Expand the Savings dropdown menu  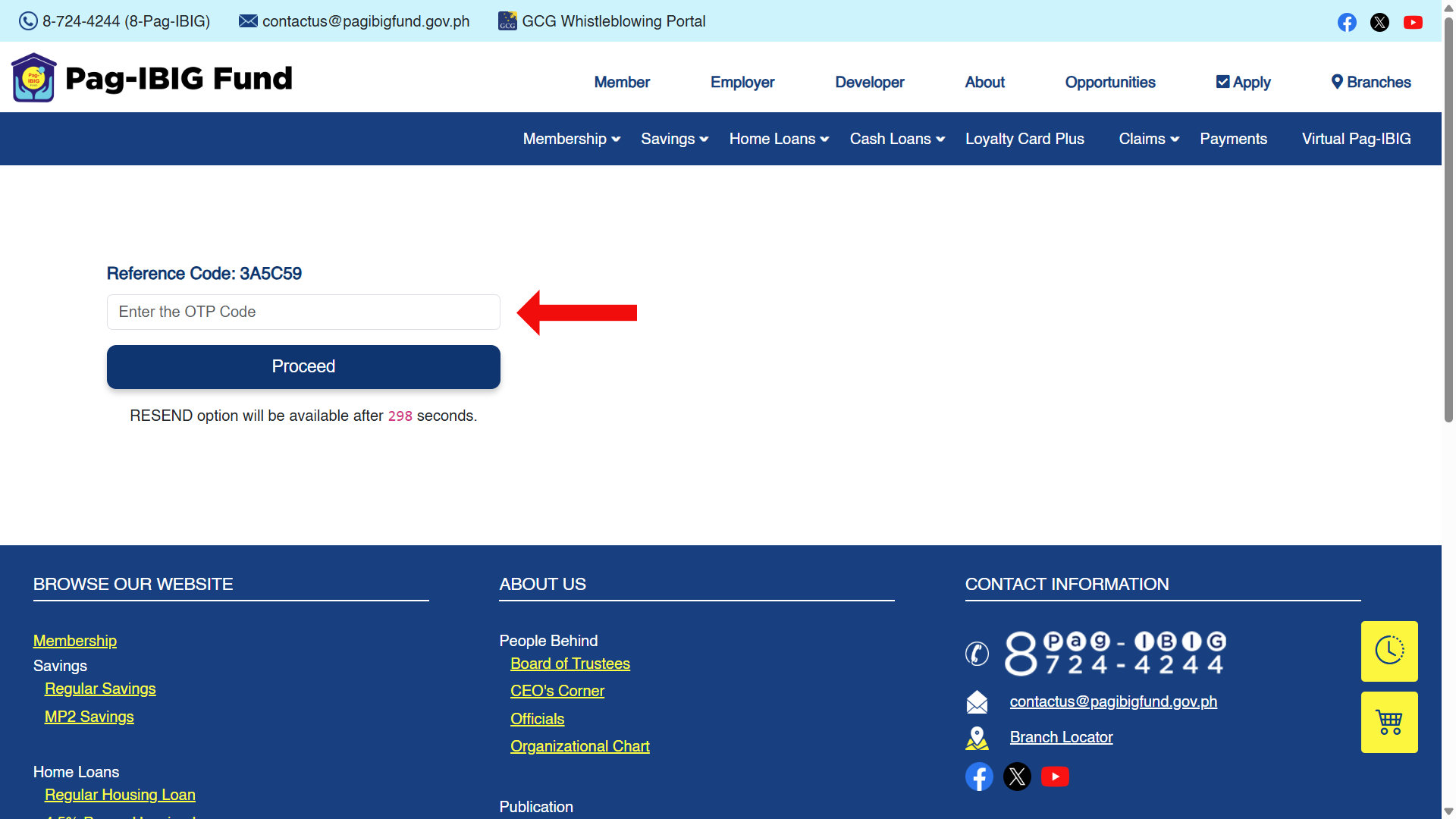(675, 139)
